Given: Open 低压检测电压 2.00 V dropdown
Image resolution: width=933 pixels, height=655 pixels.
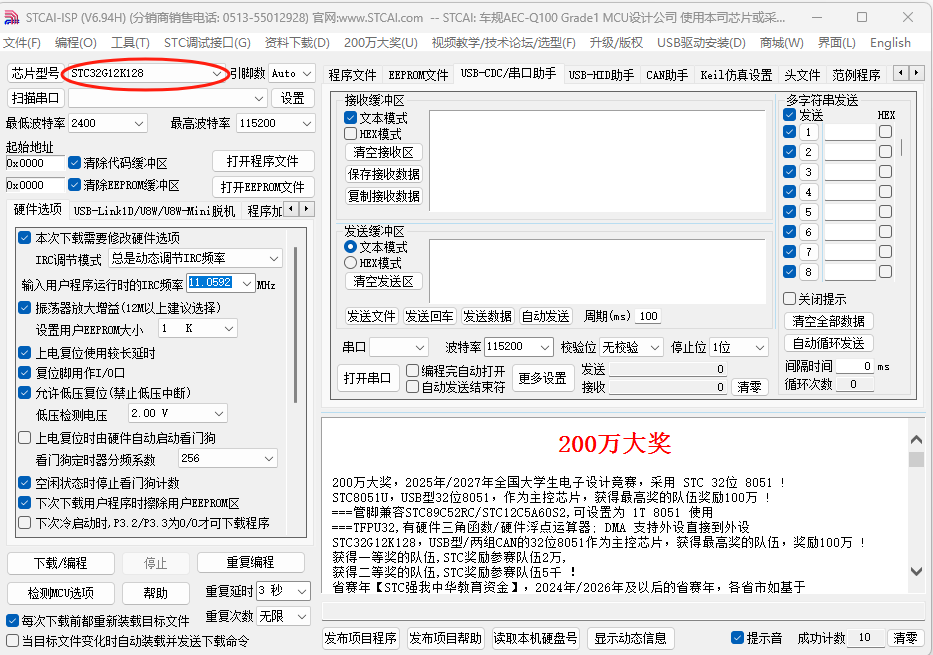Looking at the screenshot, I should click(x=219, y=413).
